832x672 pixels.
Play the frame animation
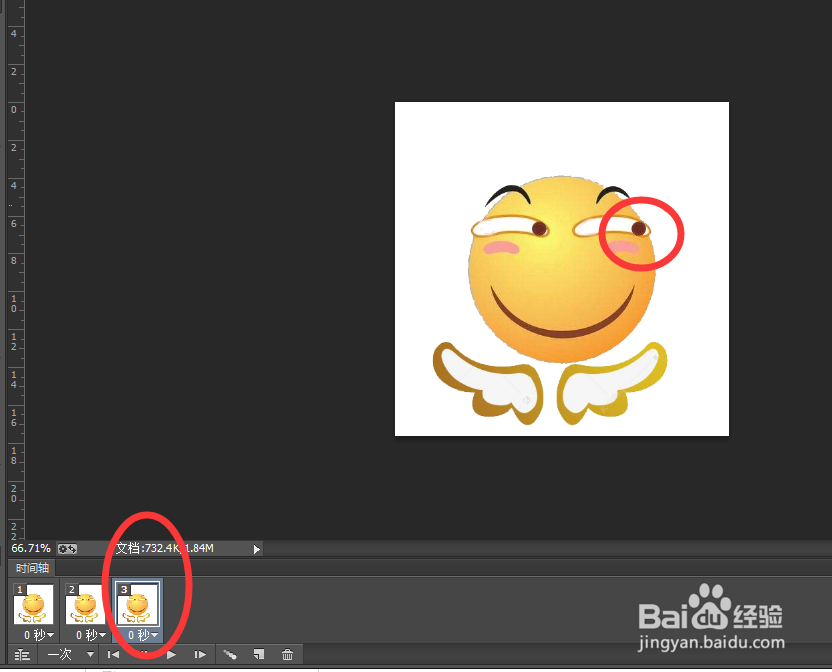point(171,655)
